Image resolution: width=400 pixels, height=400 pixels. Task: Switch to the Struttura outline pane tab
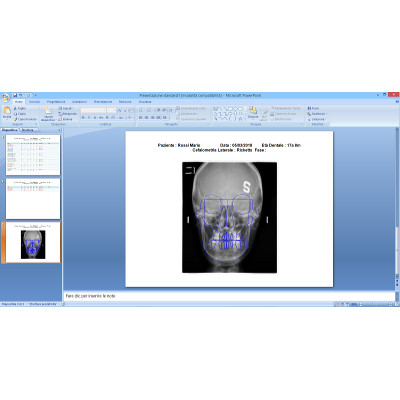(x=28, y=130)
